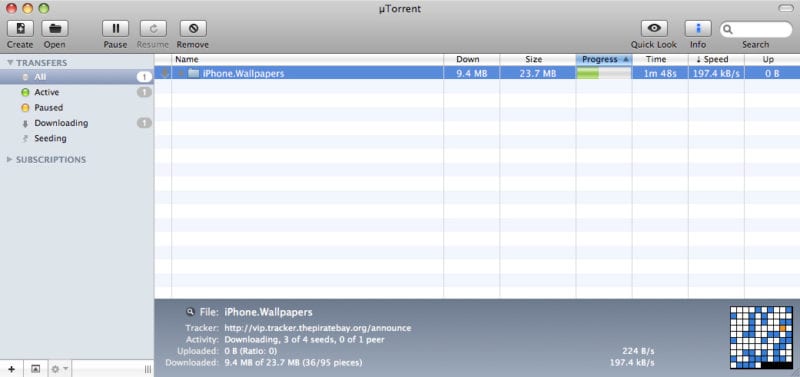Open a torrent with the Open folder icon
This screenshot has height=377, width=800.
55,29
